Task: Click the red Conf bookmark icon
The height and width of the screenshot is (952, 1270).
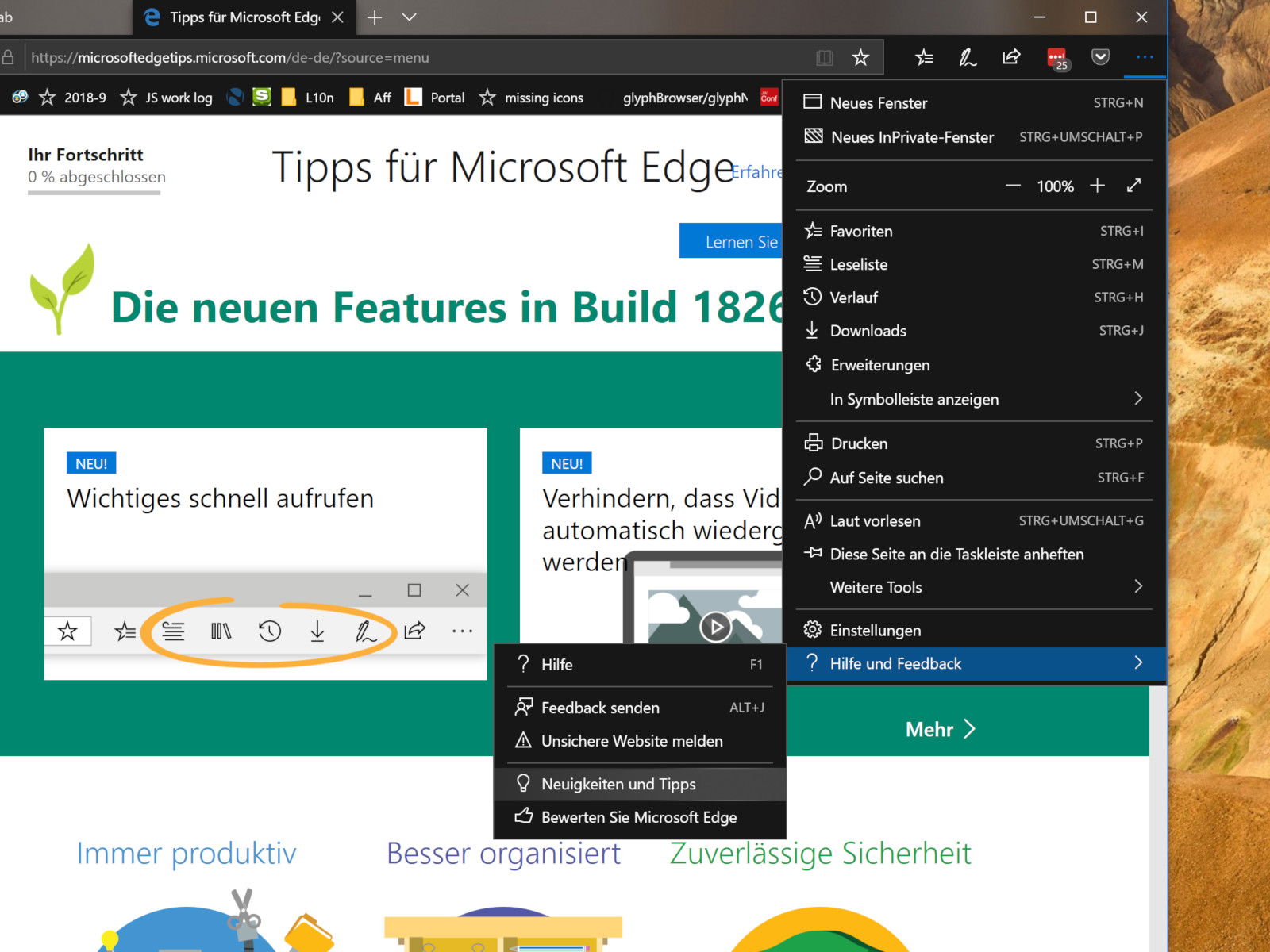Action: (769, 97)
